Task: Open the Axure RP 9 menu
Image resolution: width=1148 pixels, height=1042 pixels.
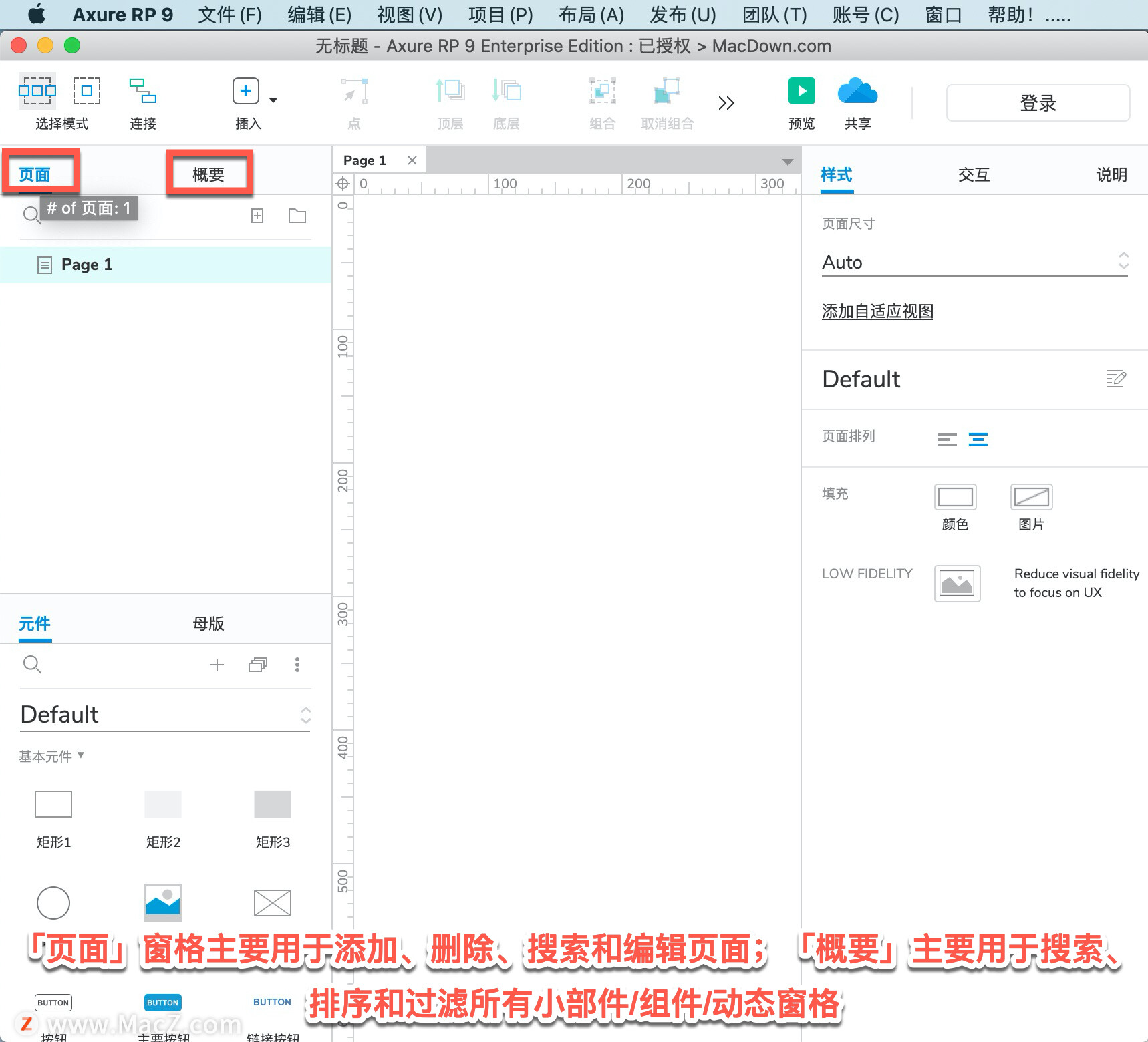Action: (x=123, y=15)
